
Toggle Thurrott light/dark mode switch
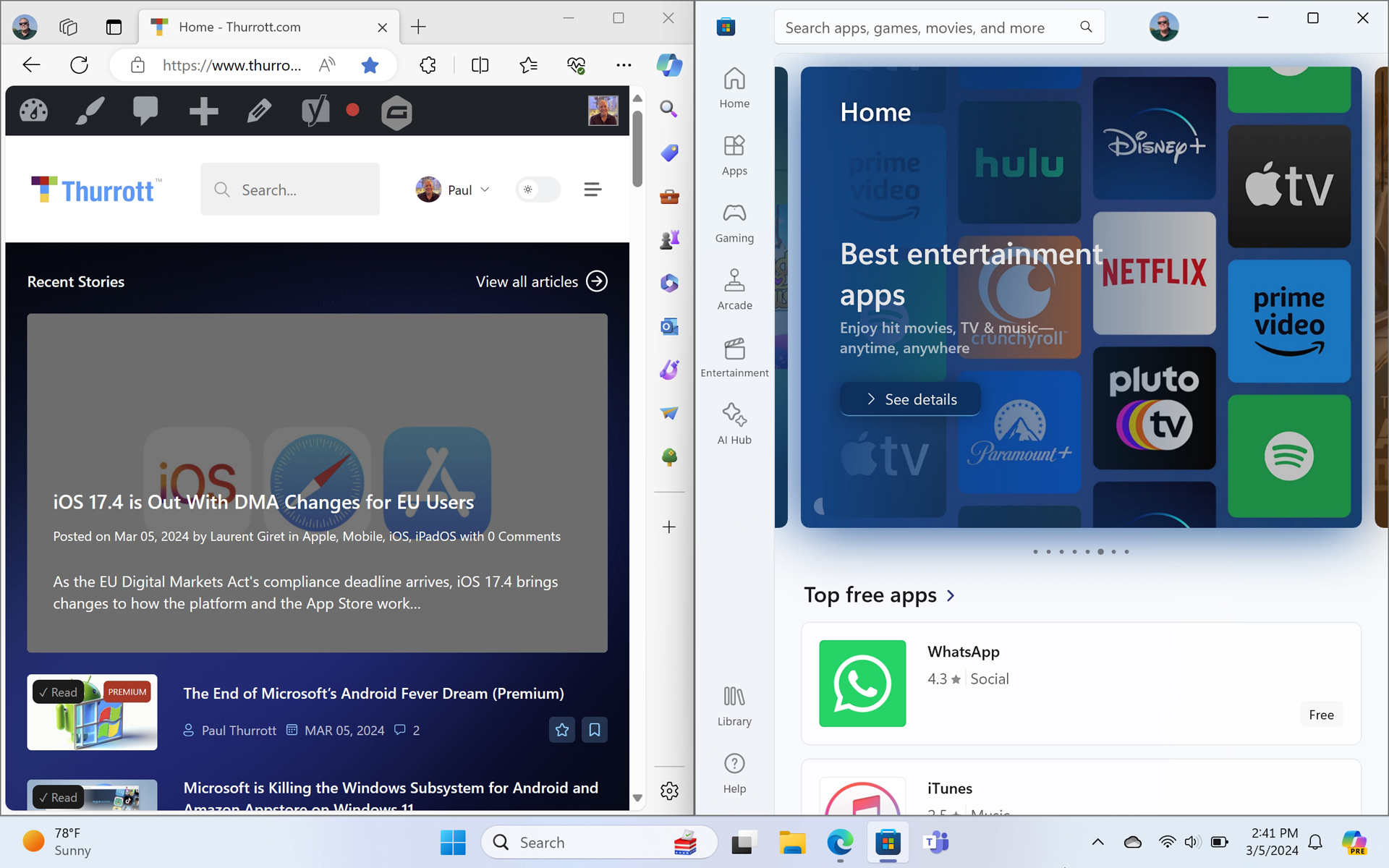click(538, 190)
